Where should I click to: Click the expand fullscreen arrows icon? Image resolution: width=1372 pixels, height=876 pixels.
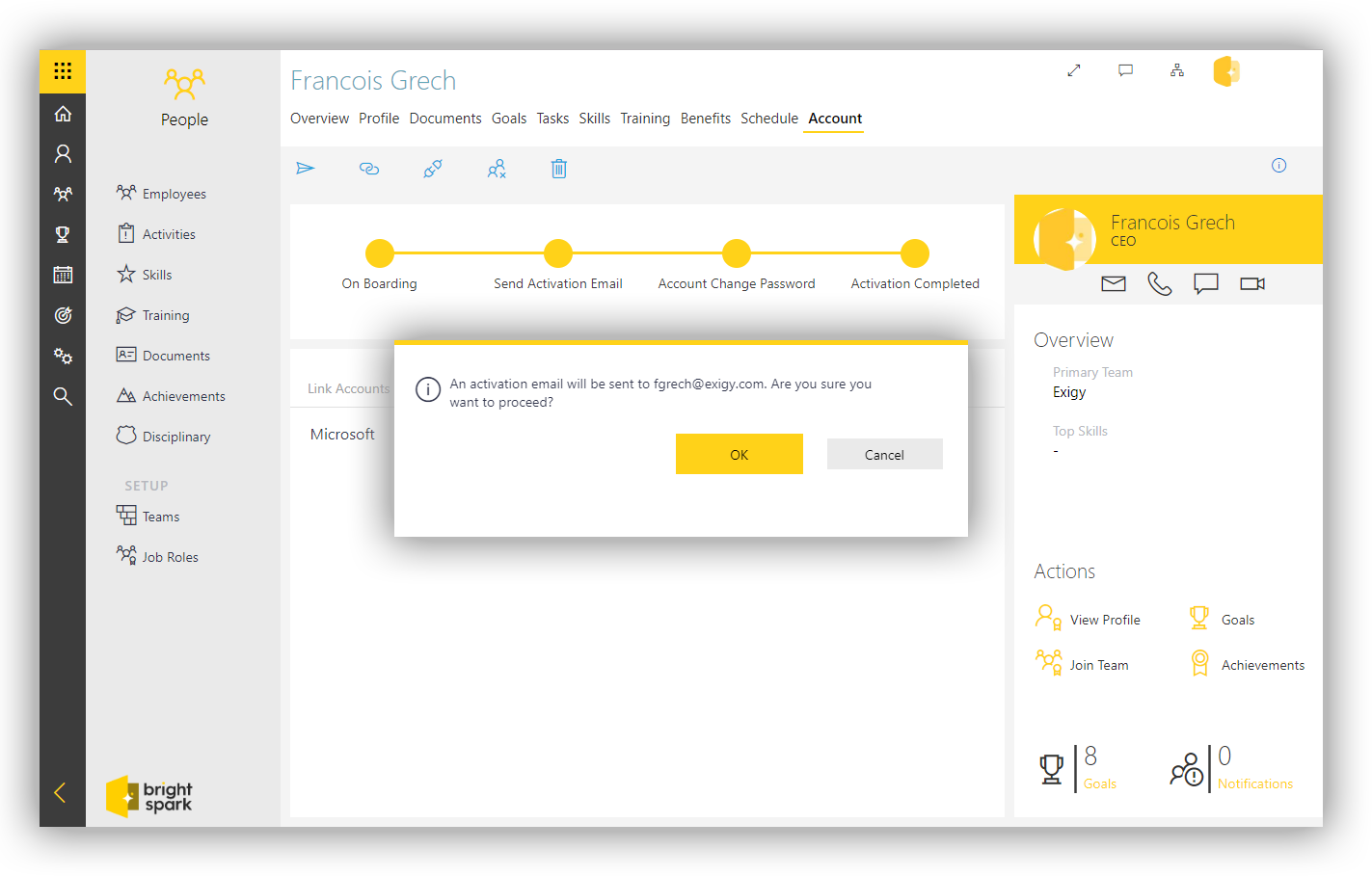point(1074,70)
